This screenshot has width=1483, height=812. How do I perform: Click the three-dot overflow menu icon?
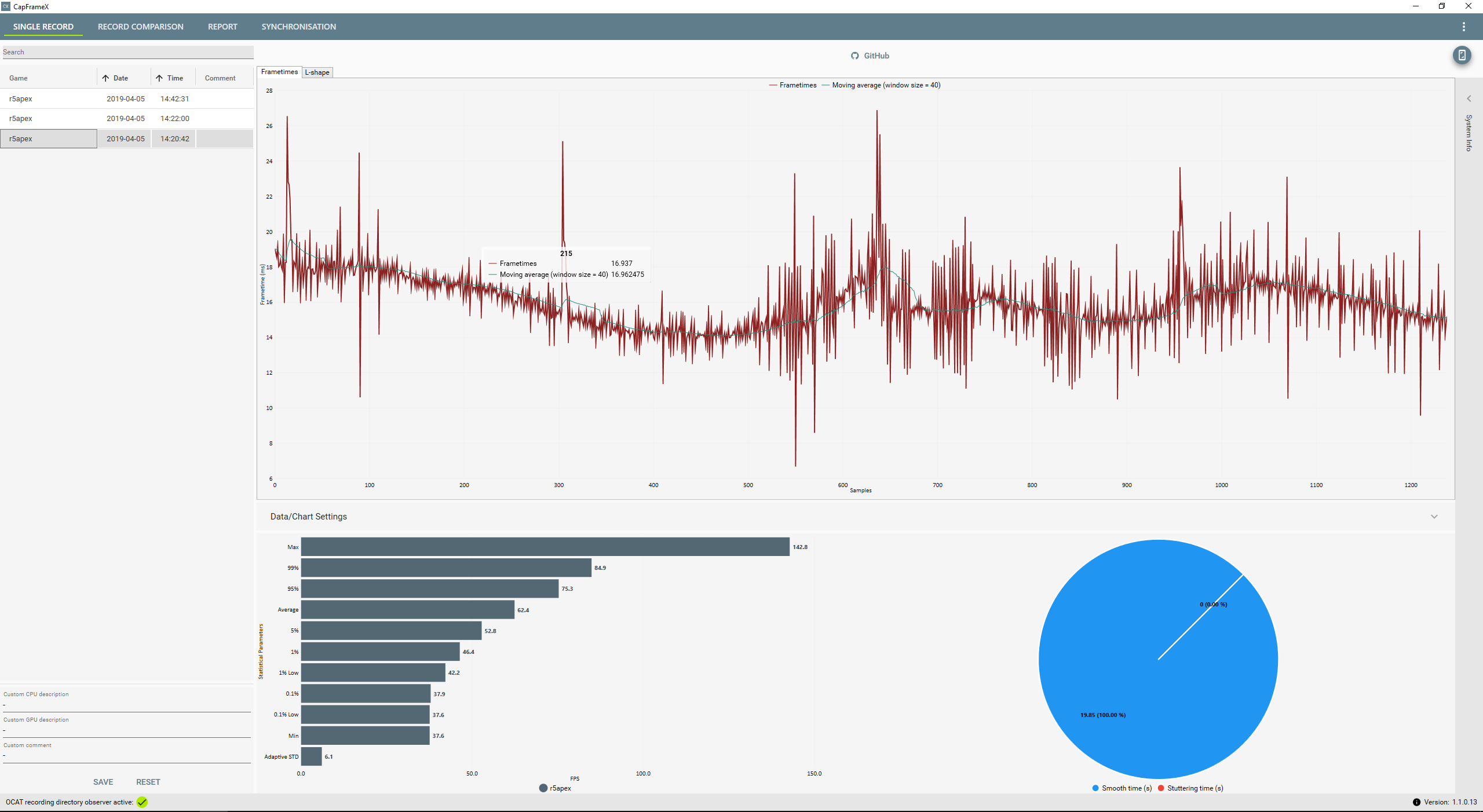pyautogui.click(x=1463, y=27)
